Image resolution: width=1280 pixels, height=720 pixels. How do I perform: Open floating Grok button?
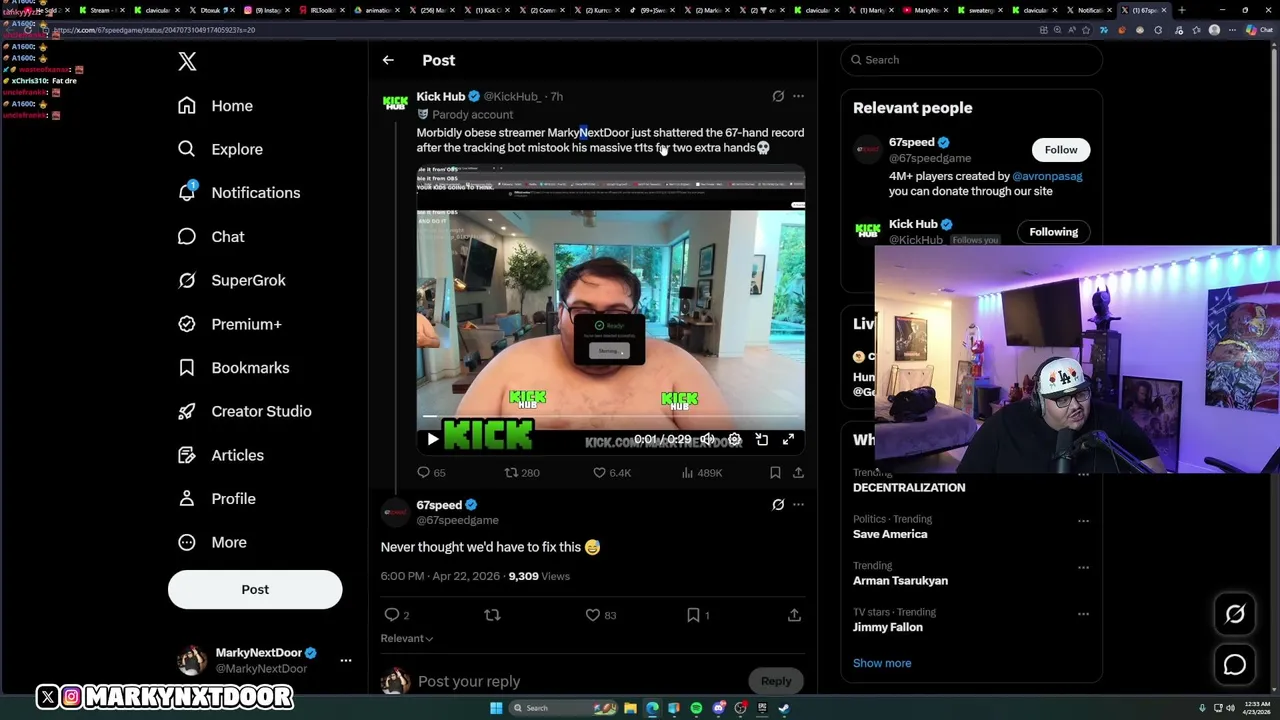[x=1235, y=615]
